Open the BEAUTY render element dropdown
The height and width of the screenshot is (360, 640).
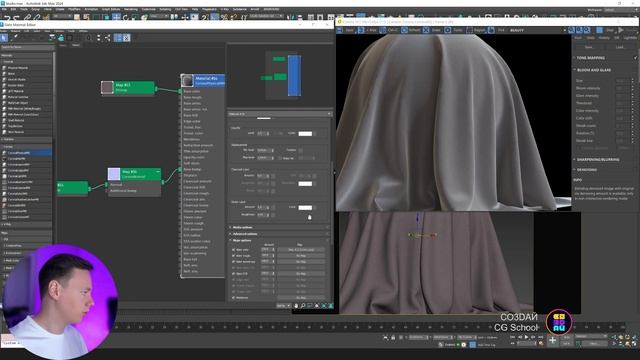(x=538, y=30)
